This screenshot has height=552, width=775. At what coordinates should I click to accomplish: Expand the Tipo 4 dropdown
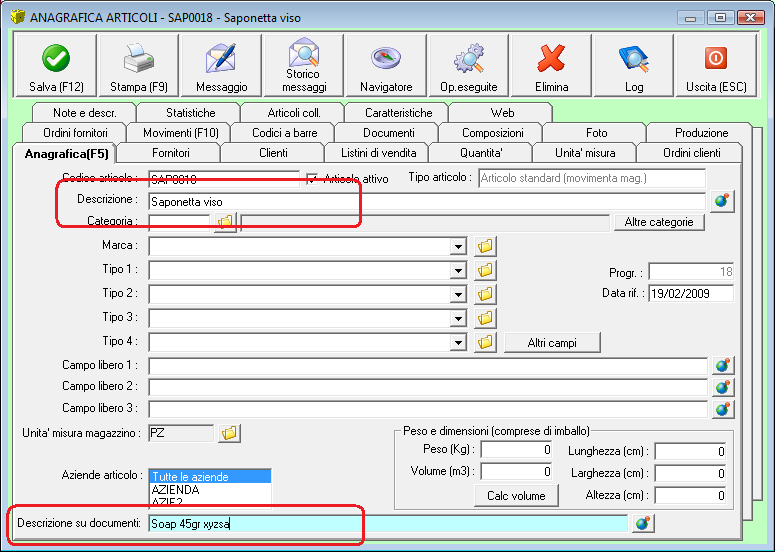click(459, 342)
